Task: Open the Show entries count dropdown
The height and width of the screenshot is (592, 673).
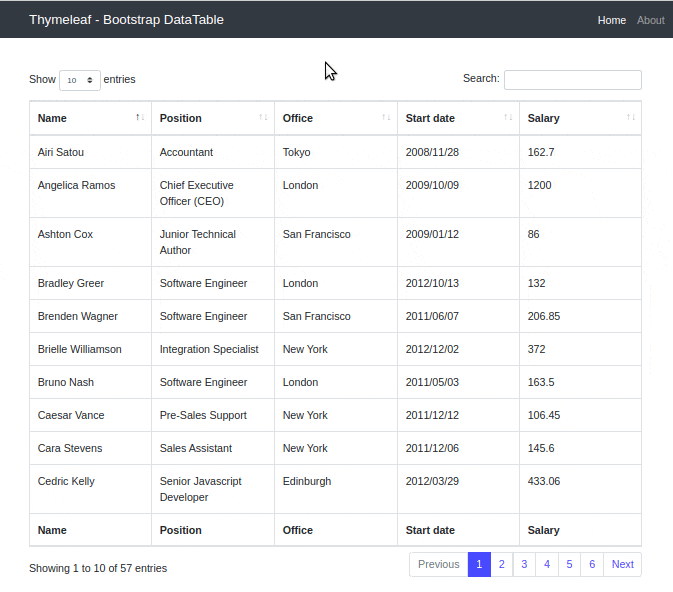Action: [x=80, y=80]
